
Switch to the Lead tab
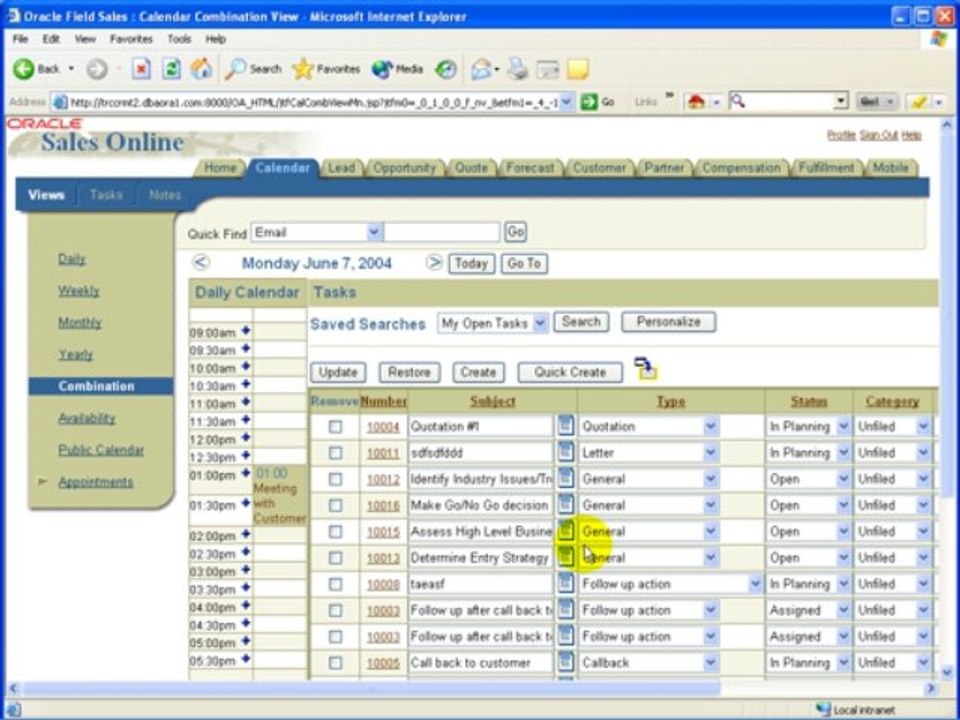point(341,168)
